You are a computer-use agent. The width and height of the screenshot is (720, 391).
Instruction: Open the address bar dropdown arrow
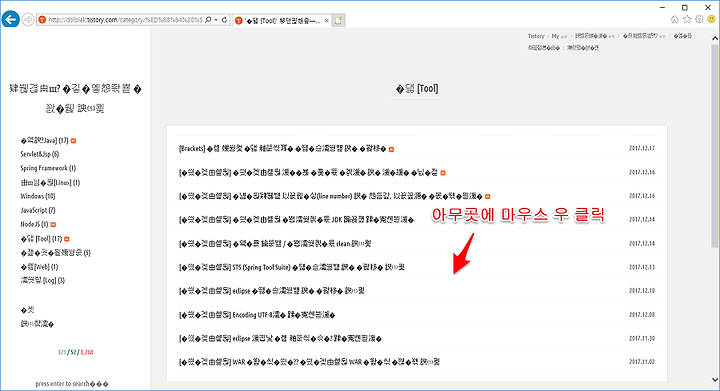point(216,20)
